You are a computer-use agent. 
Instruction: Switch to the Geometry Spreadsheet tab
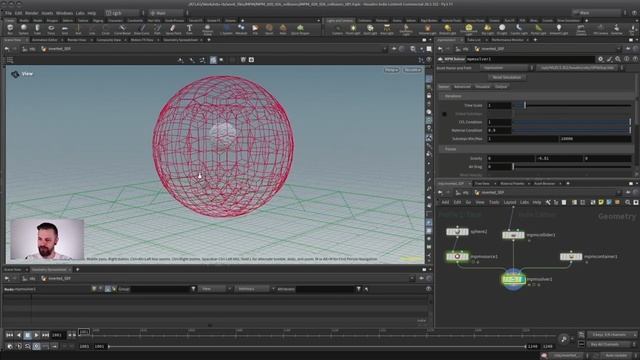180,40
